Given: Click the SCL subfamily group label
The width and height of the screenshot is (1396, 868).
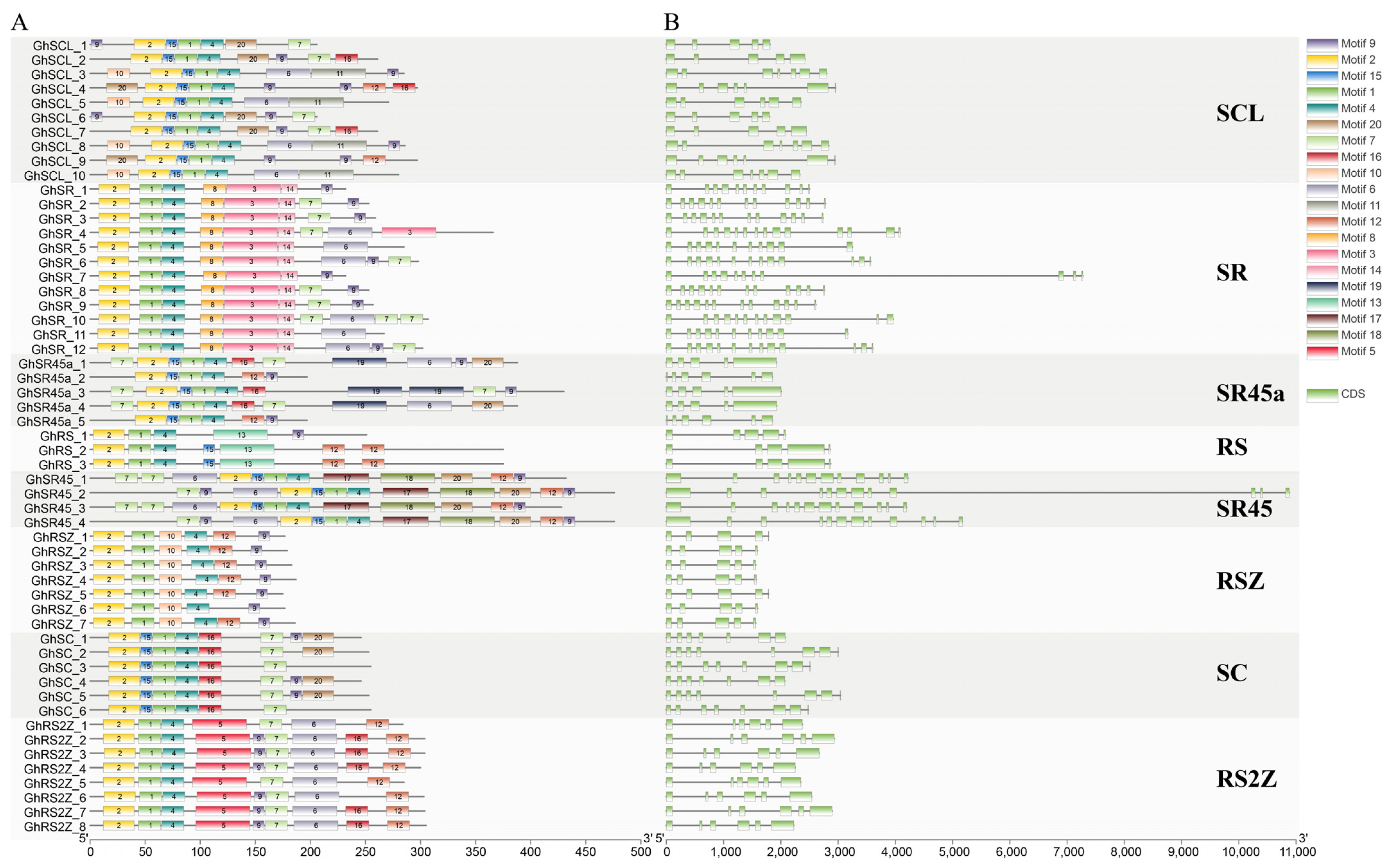Looking at the screenshot, I should click(x=1240, y=113).
